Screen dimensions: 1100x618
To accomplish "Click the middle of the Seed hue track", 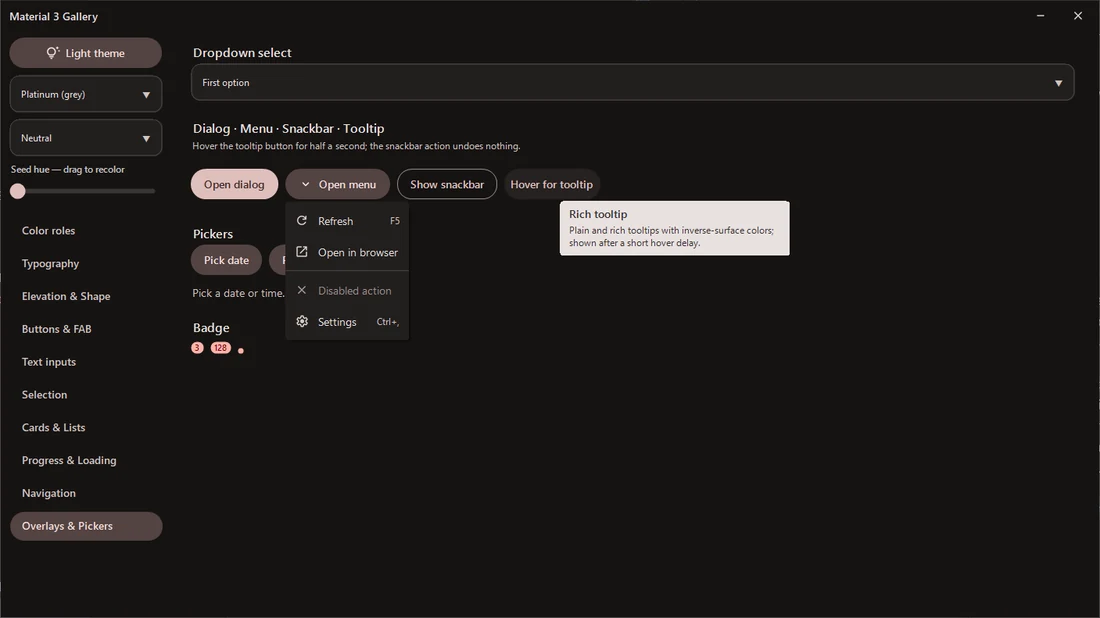I will click(86, 191).
